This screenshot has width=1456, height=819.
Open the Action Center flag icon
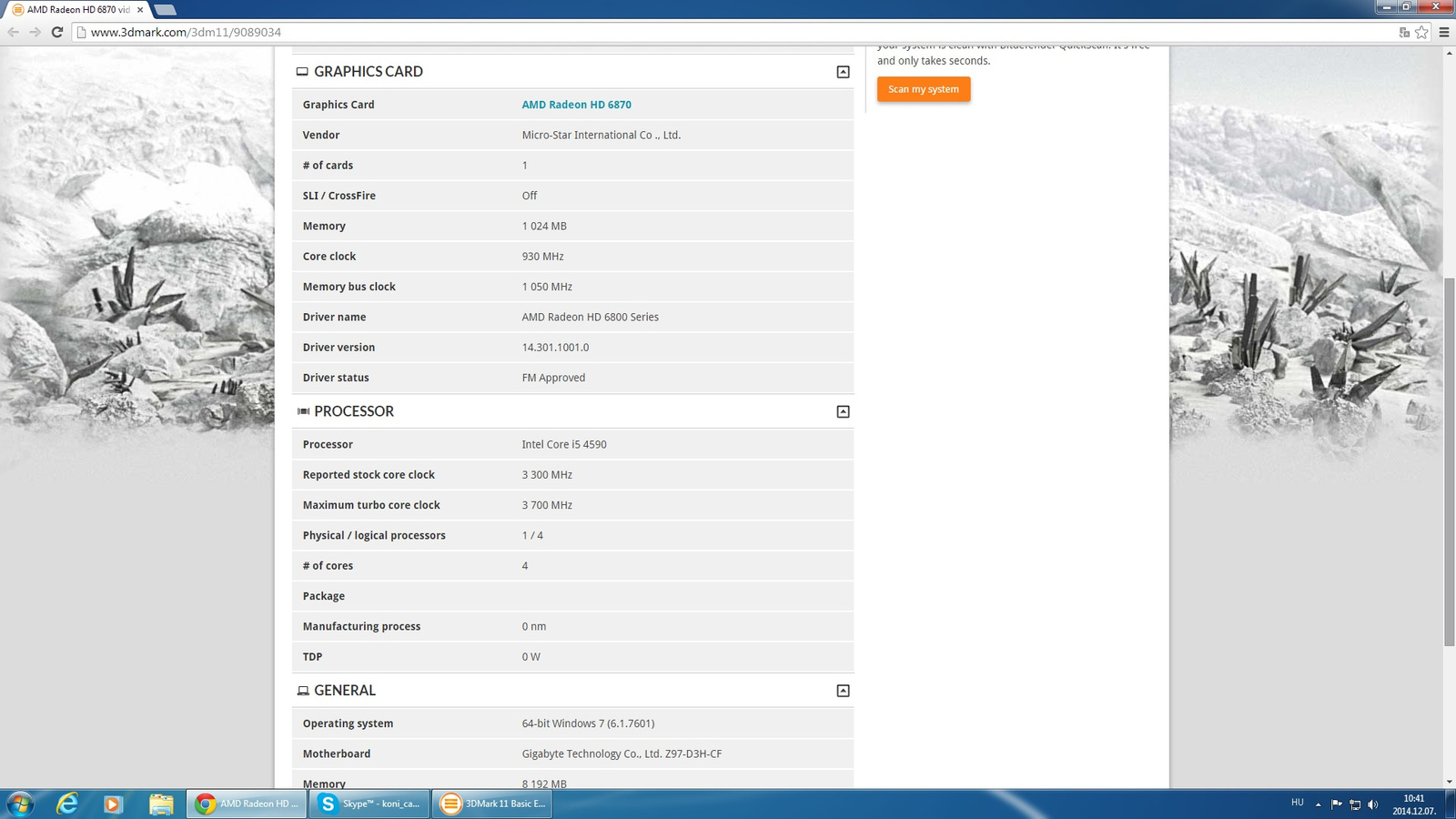(x=1336, y=804)
